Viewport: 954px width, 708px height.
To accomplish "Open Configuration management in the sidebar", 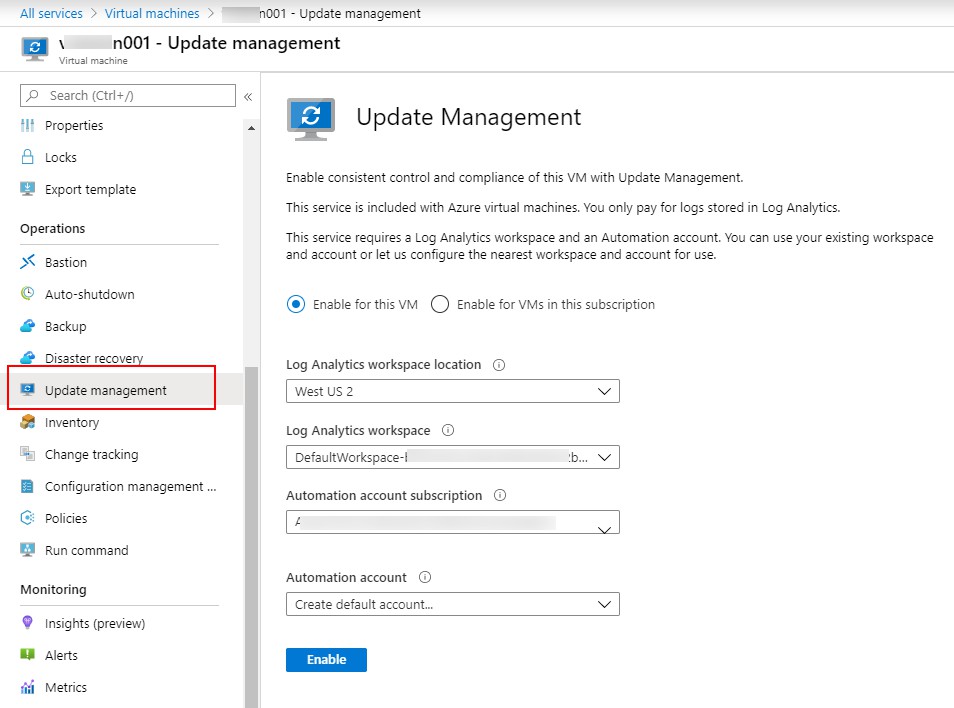I will click(x=130, y=487).
